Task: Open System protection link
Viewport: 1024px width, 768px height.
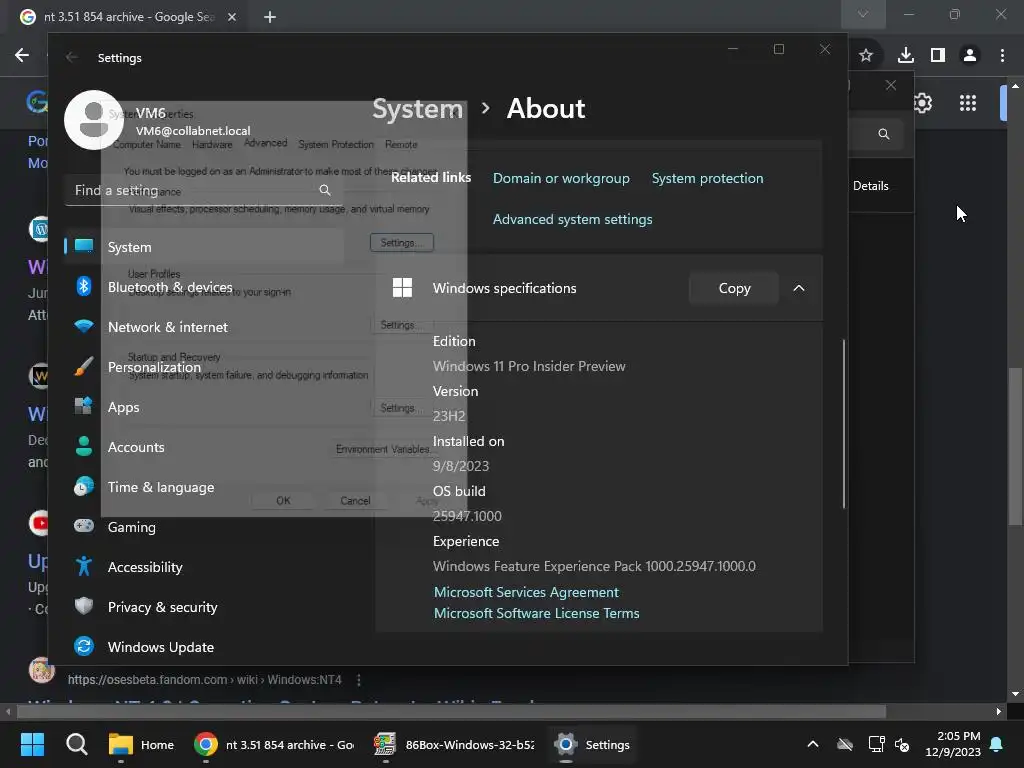Action: (707, 178)
